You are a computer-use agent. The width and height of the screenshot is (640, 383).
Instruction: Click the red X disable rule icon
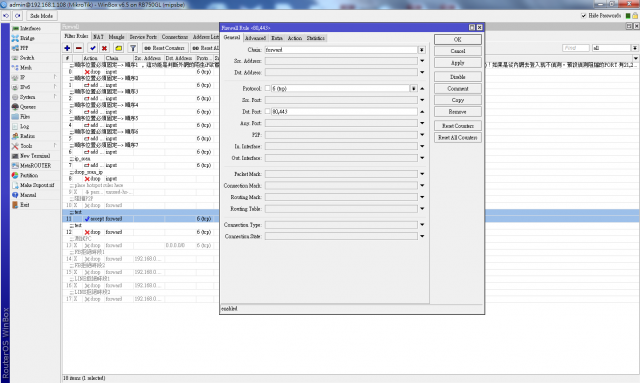(104, 48)
